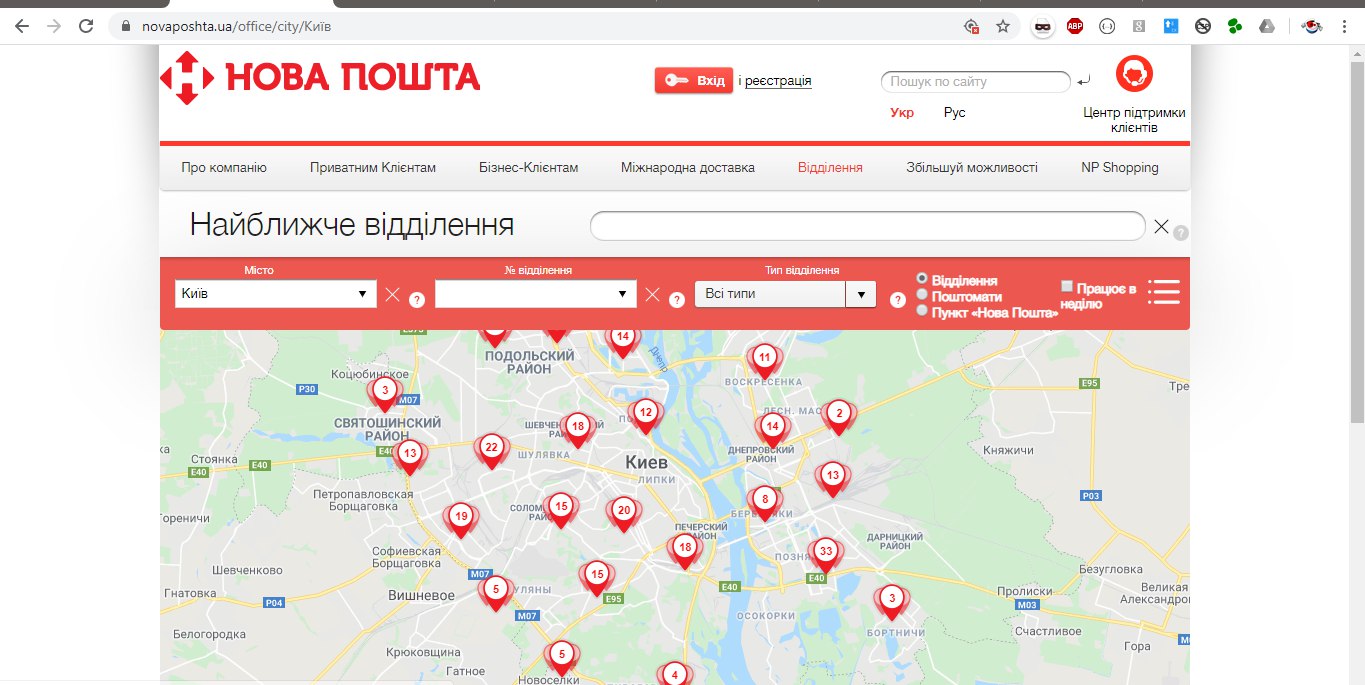Open the Приватним Клієнтам menu
This screenshot has width=1365, height=685.
[373, 168]
